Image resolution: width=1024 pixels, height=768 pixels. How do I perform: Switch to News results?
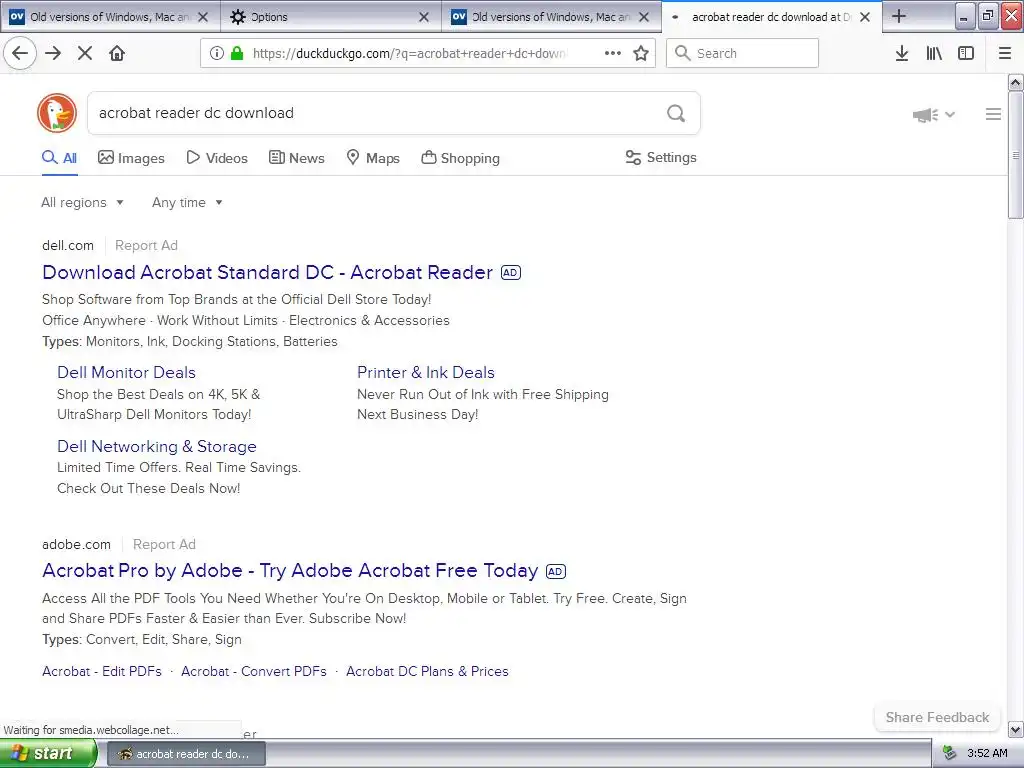tap(296, 158)
